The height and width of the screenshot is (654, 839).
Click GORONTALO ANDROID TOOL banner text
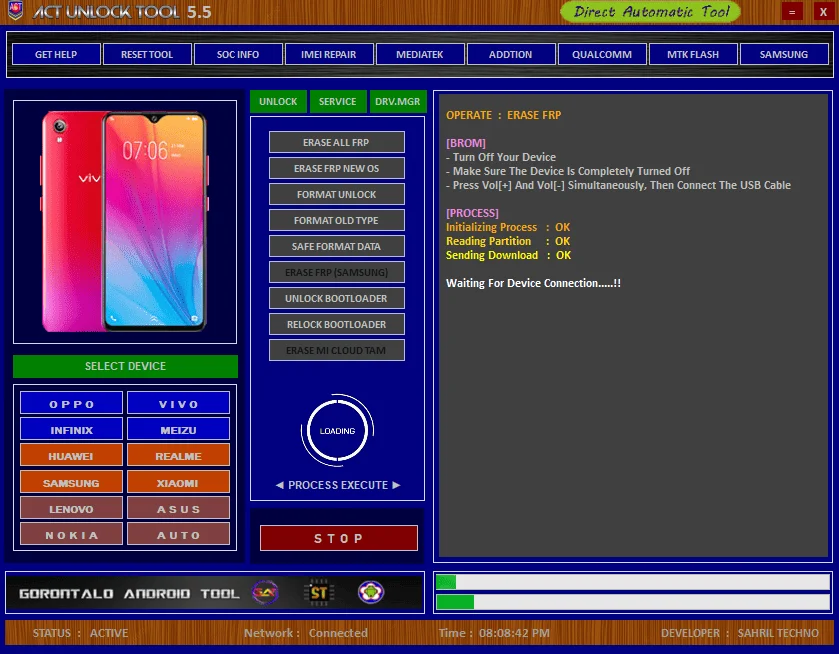129,594
